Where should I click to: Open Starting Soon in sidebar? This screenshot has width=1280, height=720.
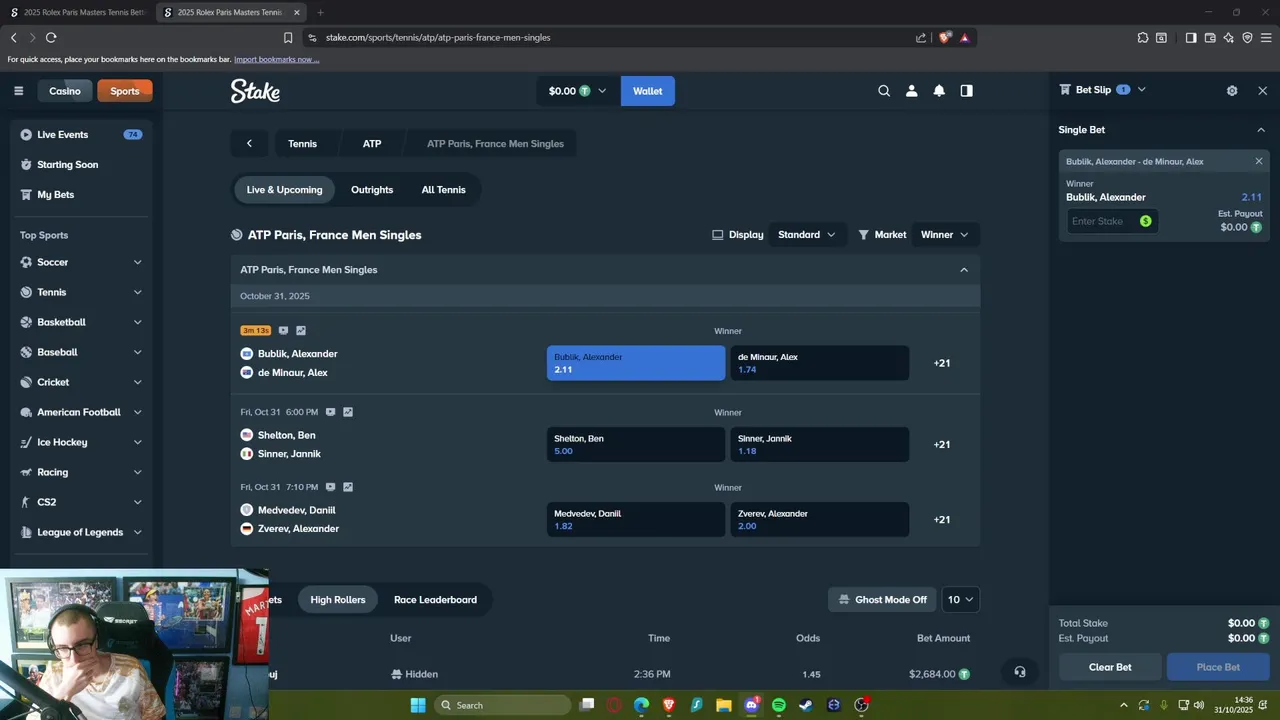81,164
